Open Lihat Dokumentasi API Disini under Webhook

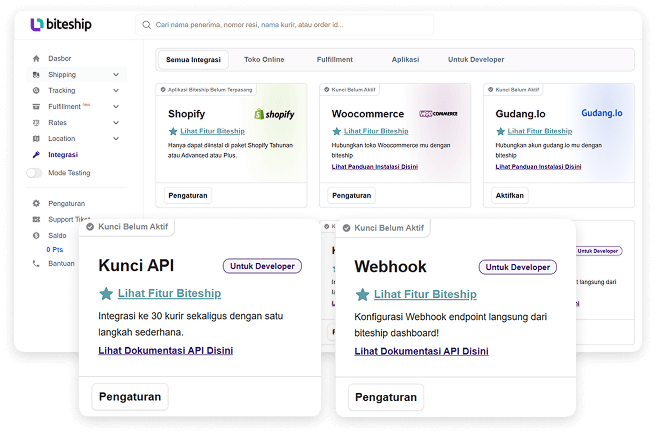click(421, 351)
